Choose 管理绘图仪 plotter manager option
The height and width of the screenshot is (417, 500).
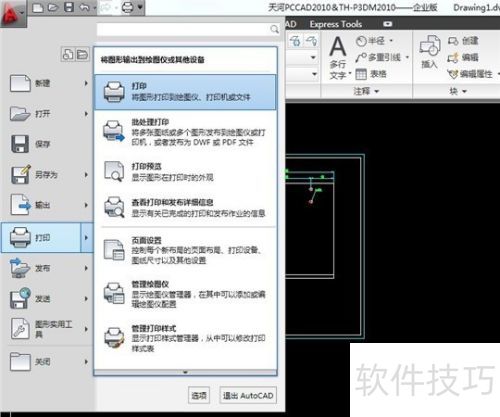click(x=185, y=294)
